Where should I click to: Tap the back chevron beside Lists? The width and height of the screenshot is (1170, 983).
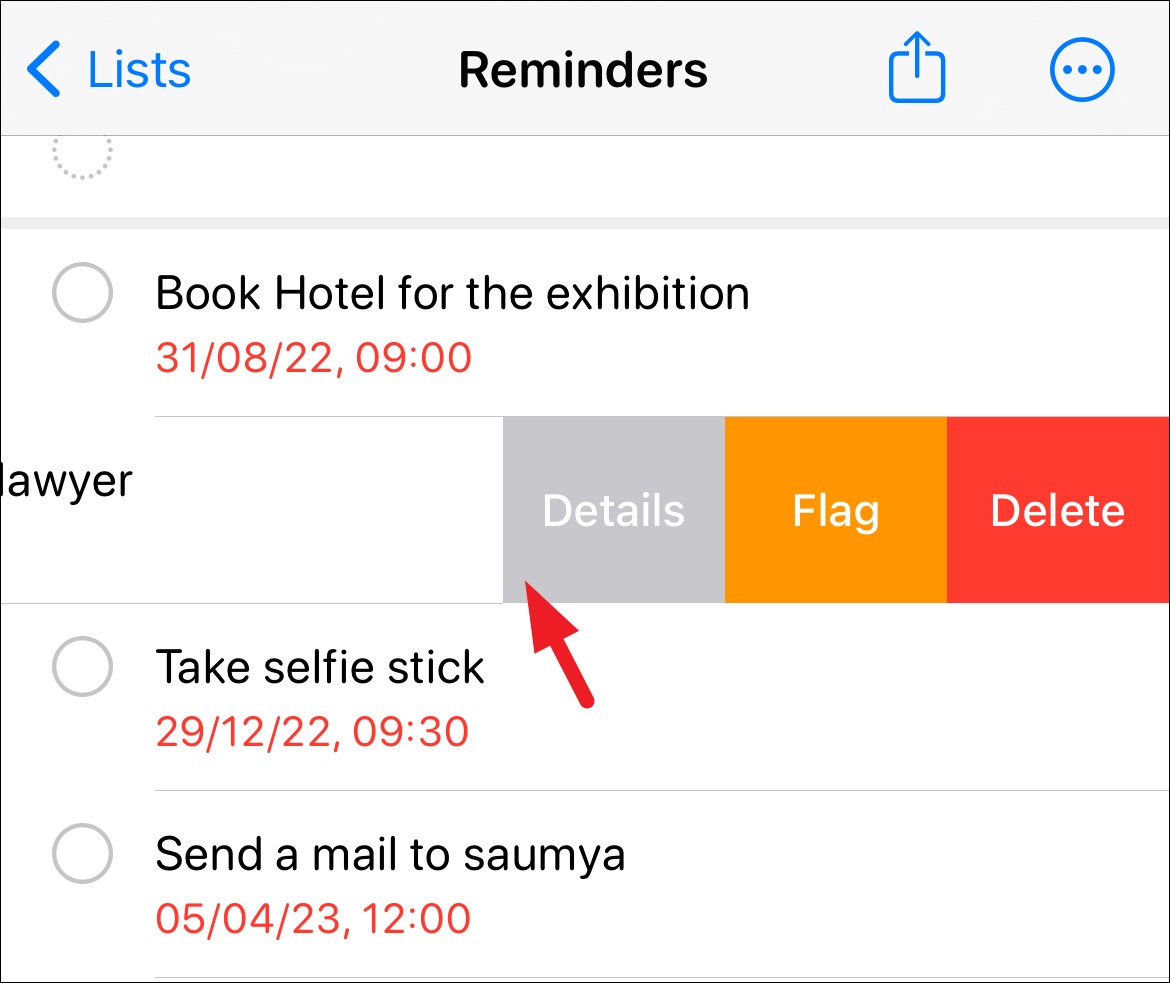point(44,69)
